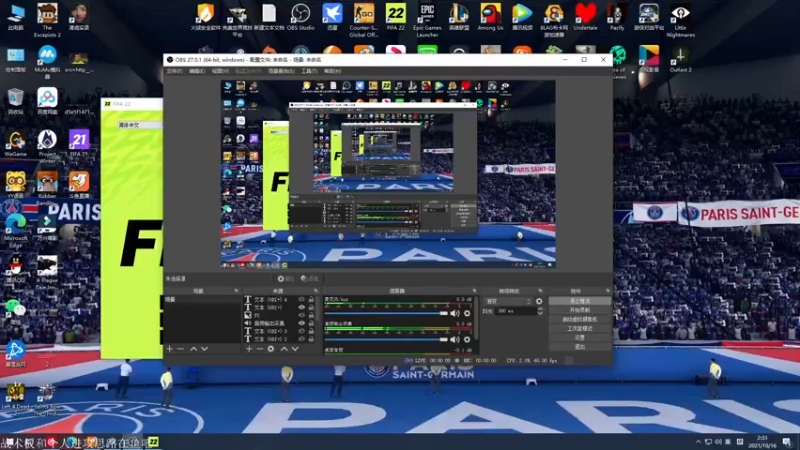Open the 工具(T) menu in OBS
This screenshot has height=450, width=800.
[309, 71]
